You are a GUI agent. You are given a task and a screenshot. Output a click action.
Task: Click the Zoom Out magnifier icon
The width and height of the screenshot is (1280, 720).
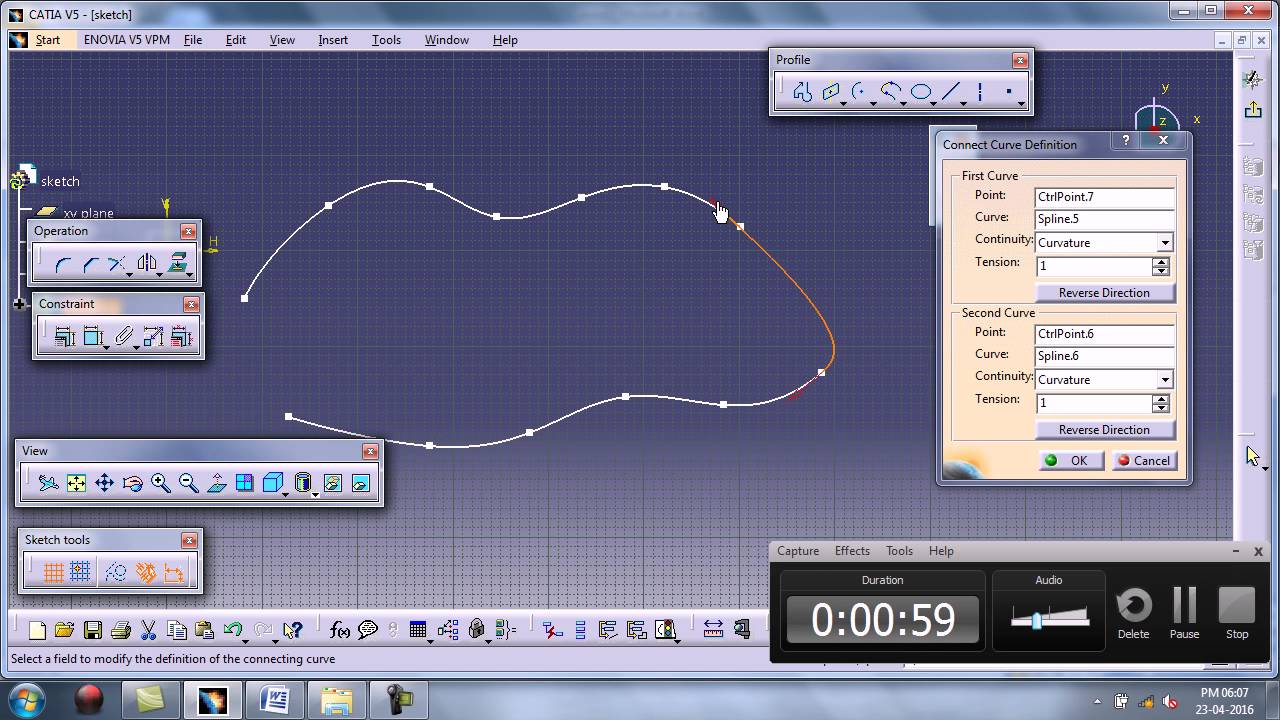coord(188,483)
